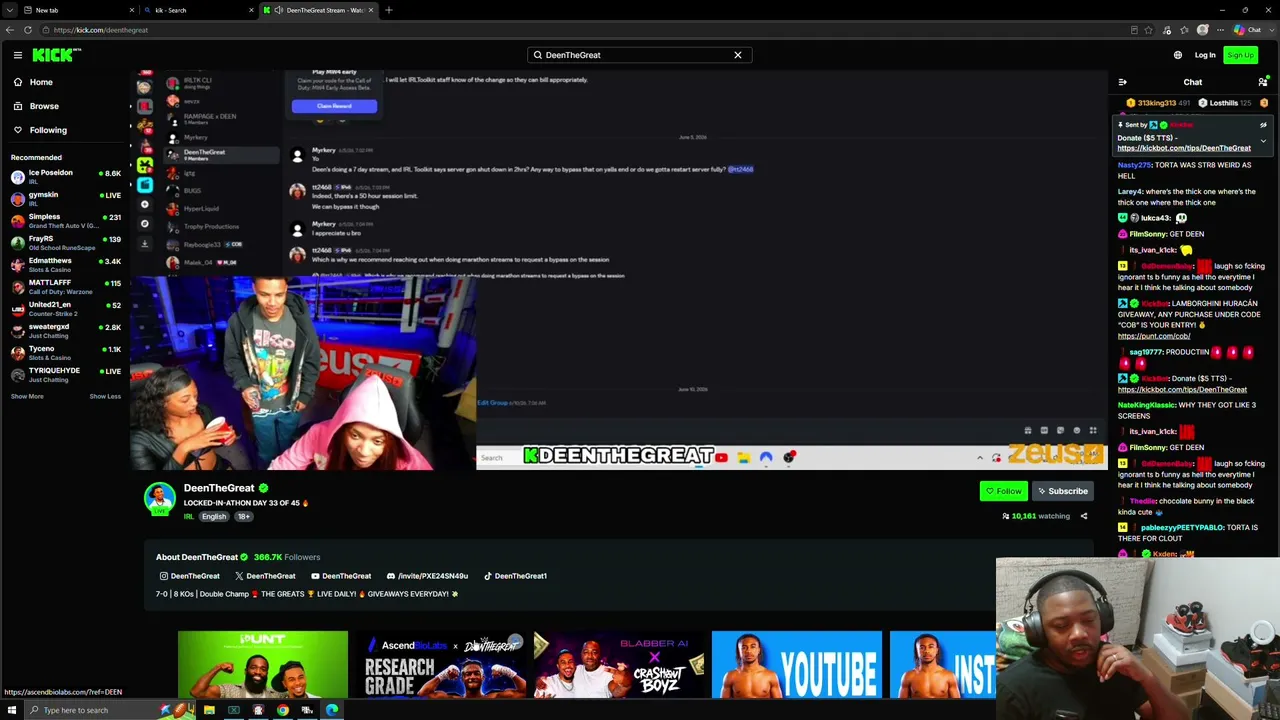Screen dimensions: 1280x720
Task: Open the language globe selector
Action: [x=1178, y=55]
